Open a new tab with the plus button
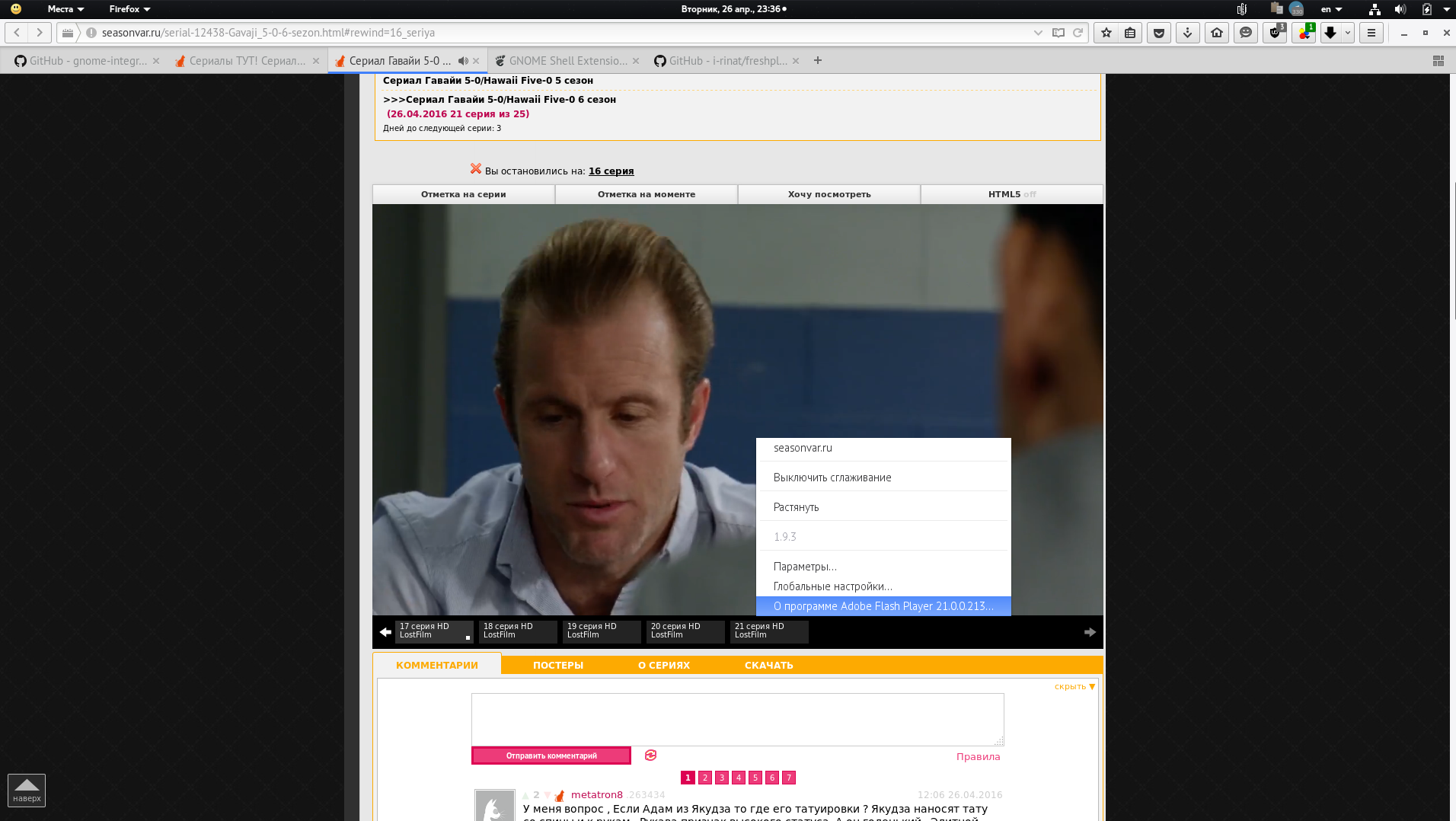1456x821 pixels. point(818,60)
